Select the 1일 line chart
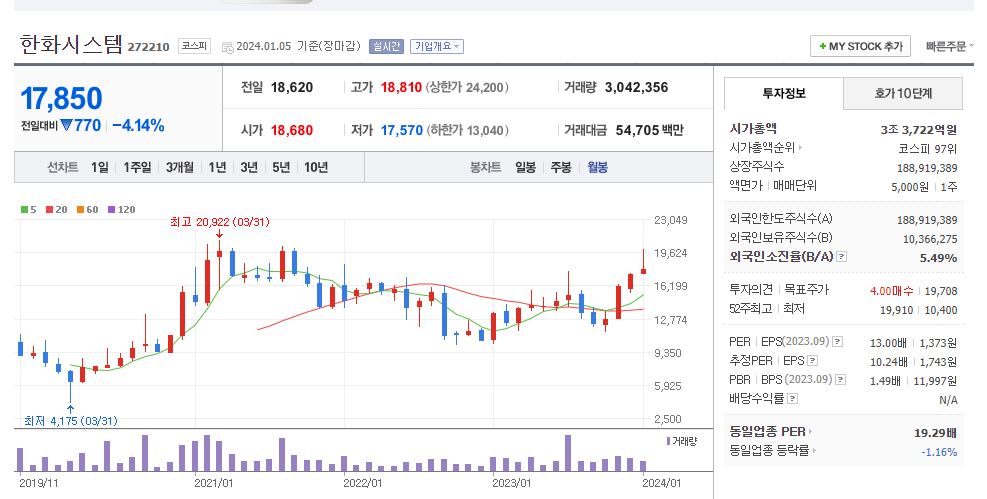 click(x=99, y=167)
